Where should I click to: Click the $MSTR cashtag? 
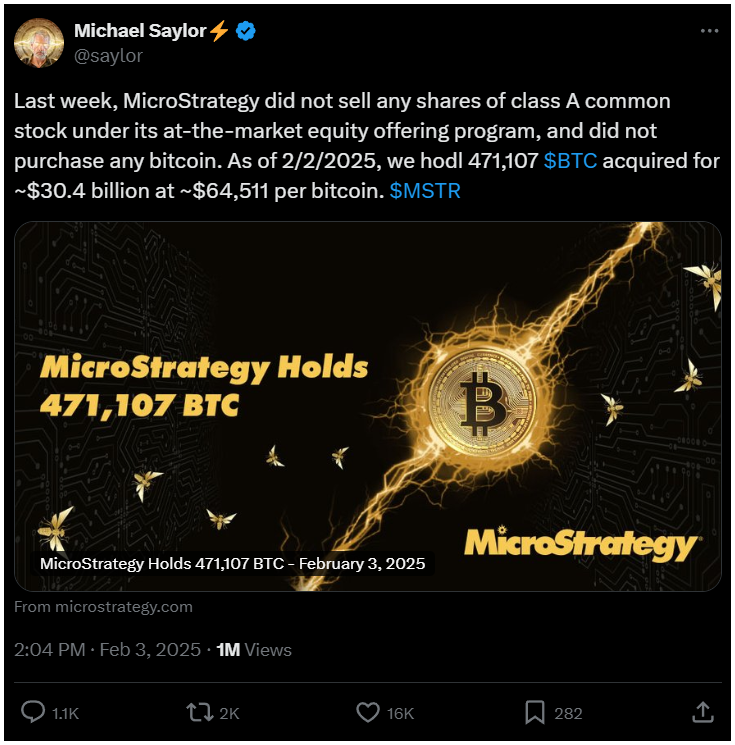click(425, 191)
